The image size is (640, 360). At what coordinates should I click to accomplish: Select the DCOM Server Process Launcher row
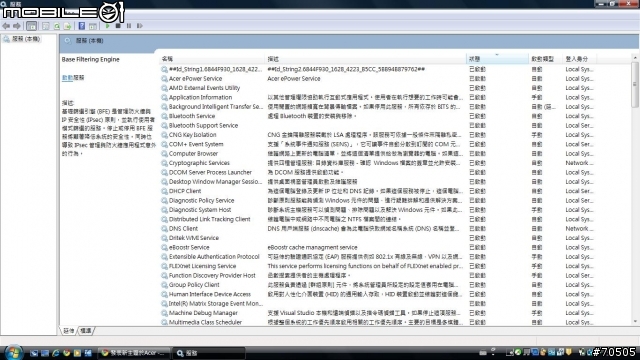(x=378, y=173)
